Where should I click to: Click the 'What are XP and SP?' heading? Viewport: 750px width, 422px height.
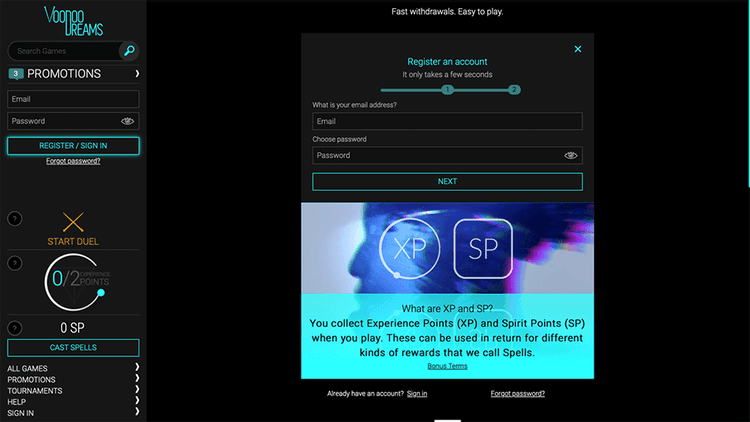point(447,309)
